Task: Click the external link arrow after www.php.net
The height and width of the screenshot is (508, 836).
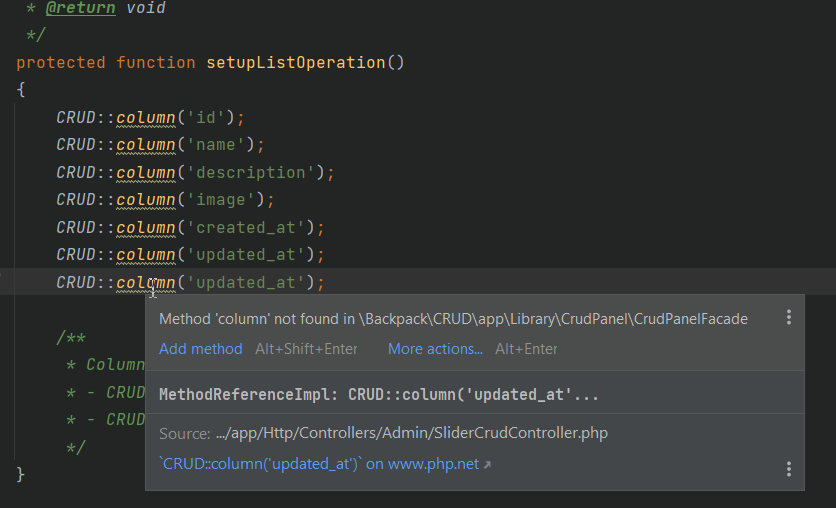Action: (x=487, y=464)
